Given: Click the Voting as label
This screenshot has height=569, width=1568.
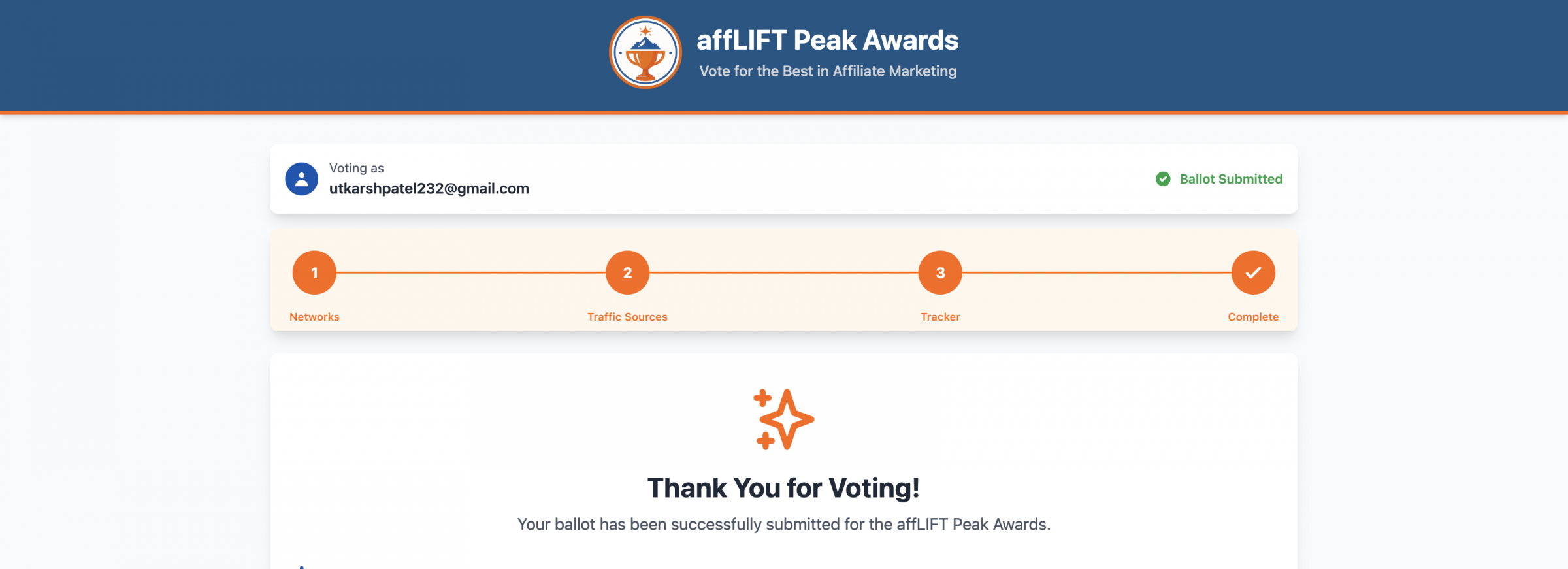Looking at the screenshot, I should tap(356, 168).
